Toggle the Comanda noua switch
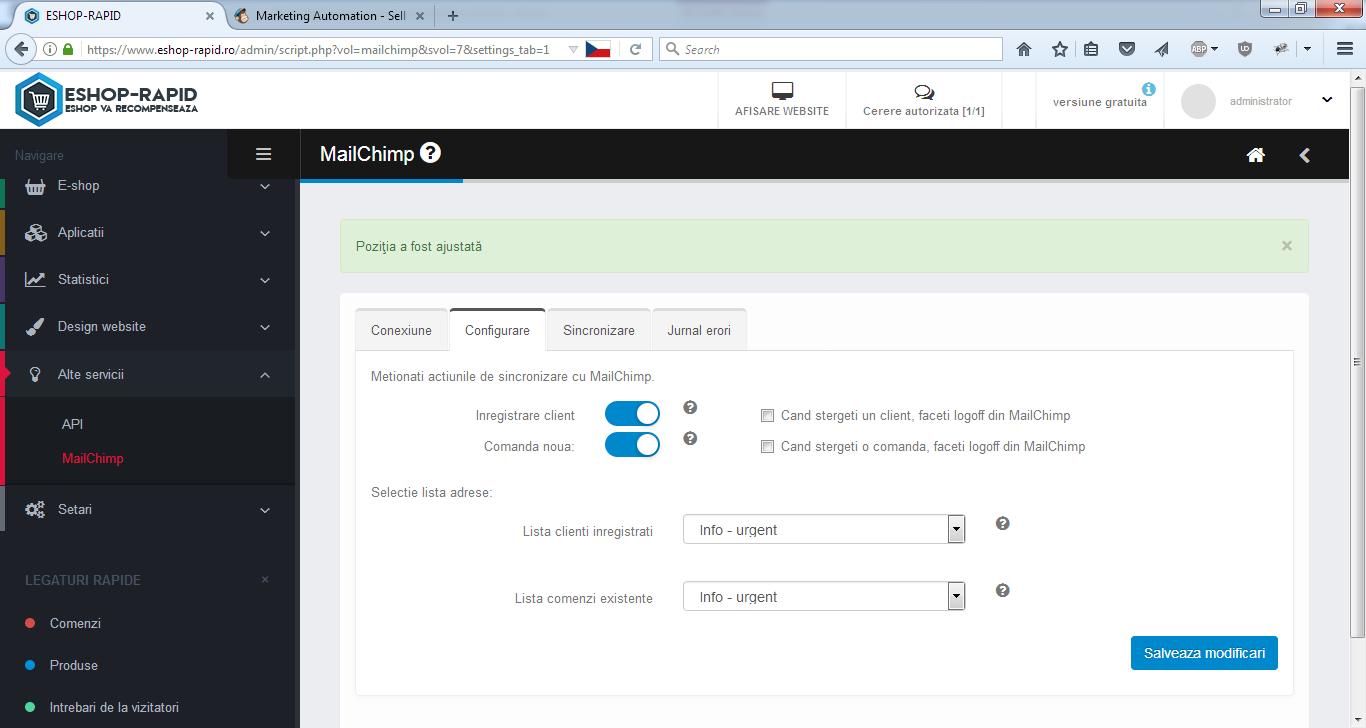1366x728 pixels. pos(632,444)
